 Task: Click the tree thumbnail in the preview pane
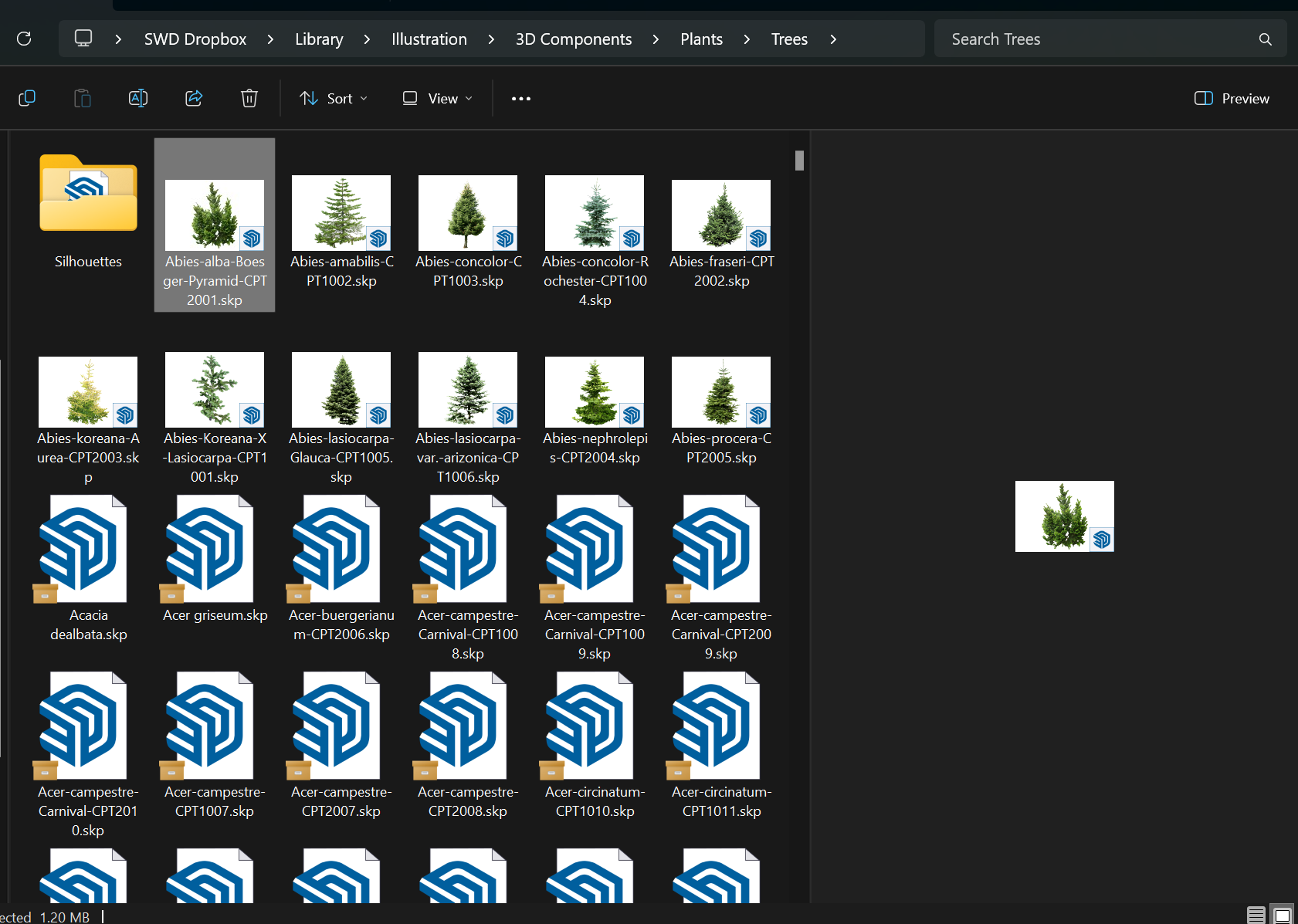pyautogui.click(x=1065, y=516)
